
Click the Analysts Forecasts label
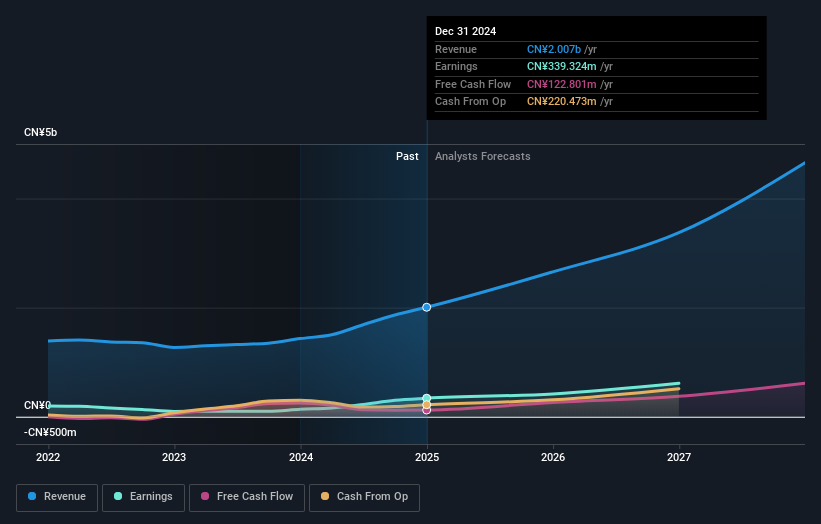(x=483, y=156)
